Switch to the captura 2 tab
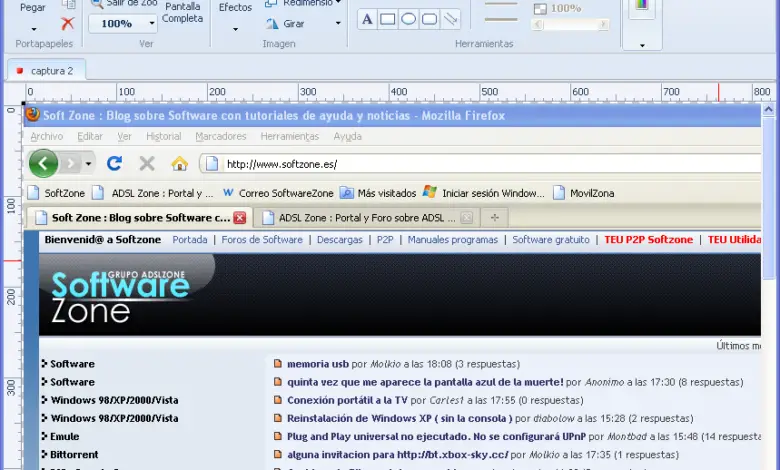 46,71
